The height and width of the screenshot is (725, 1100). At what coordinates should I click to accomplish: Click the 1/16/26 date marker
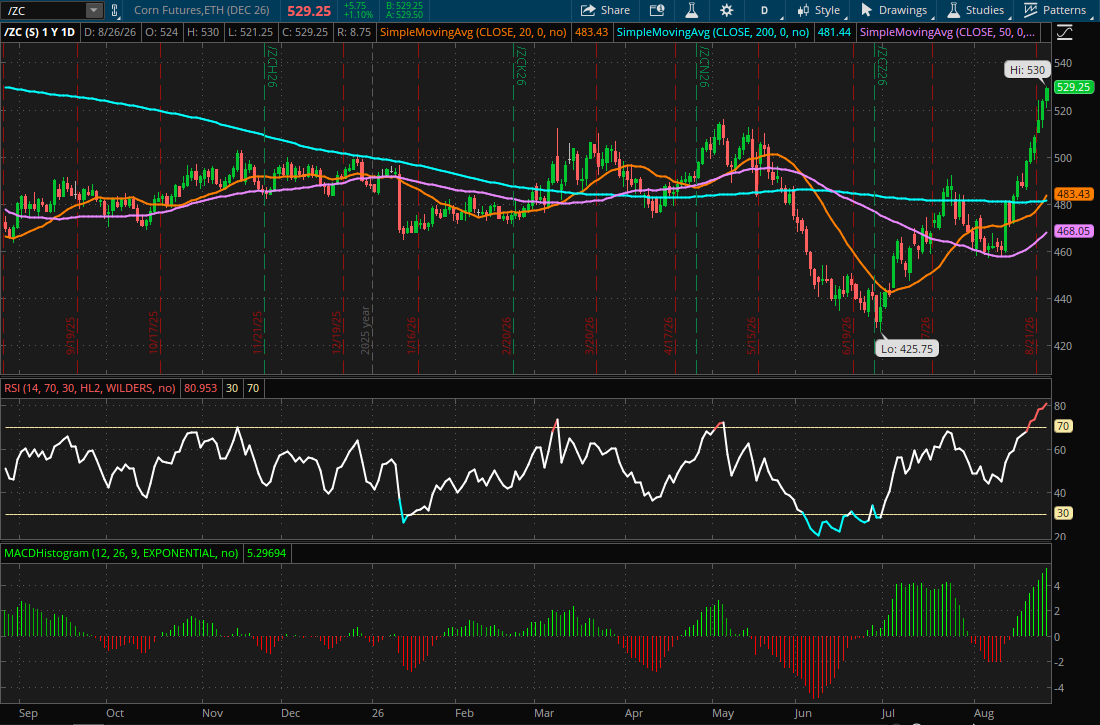click(x=412, y=335)
